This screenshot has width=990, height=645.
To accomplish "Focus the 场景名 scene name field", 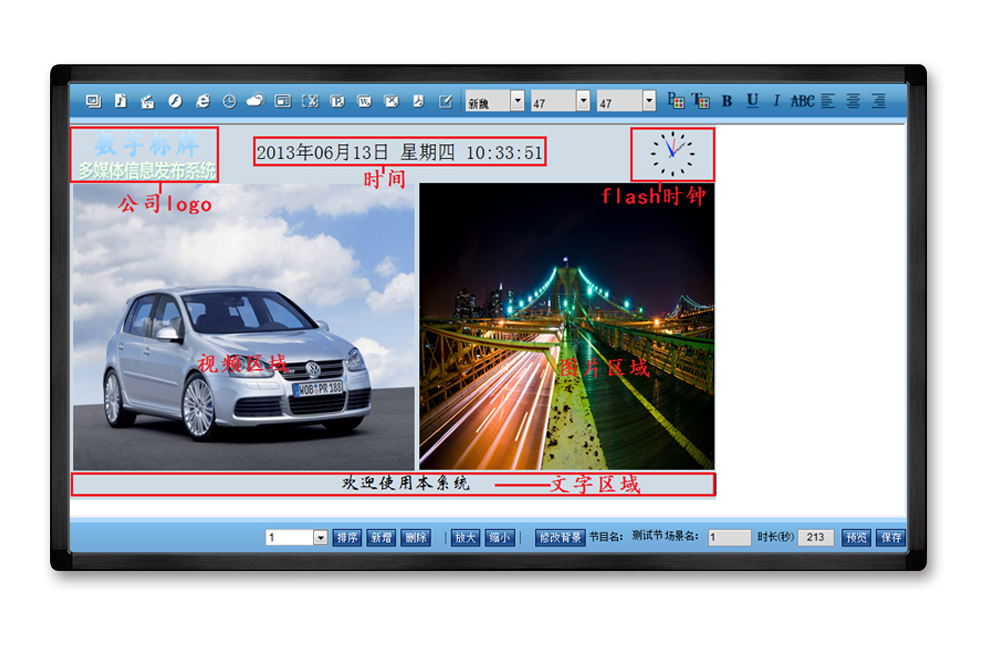I will (729, 538).
